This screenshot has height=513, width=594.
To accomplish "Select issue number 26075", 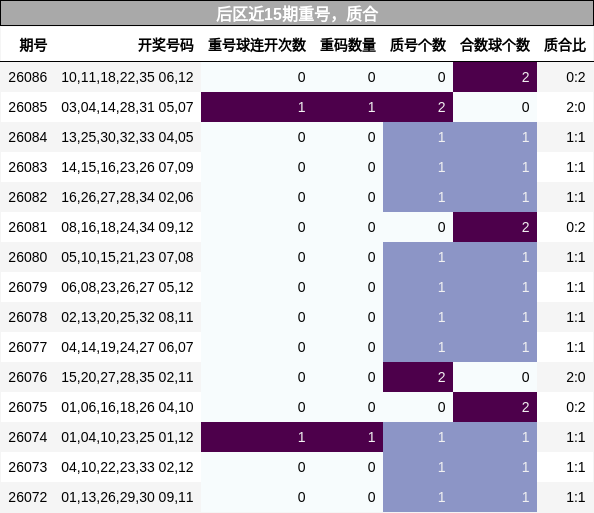I will [28, 407].
